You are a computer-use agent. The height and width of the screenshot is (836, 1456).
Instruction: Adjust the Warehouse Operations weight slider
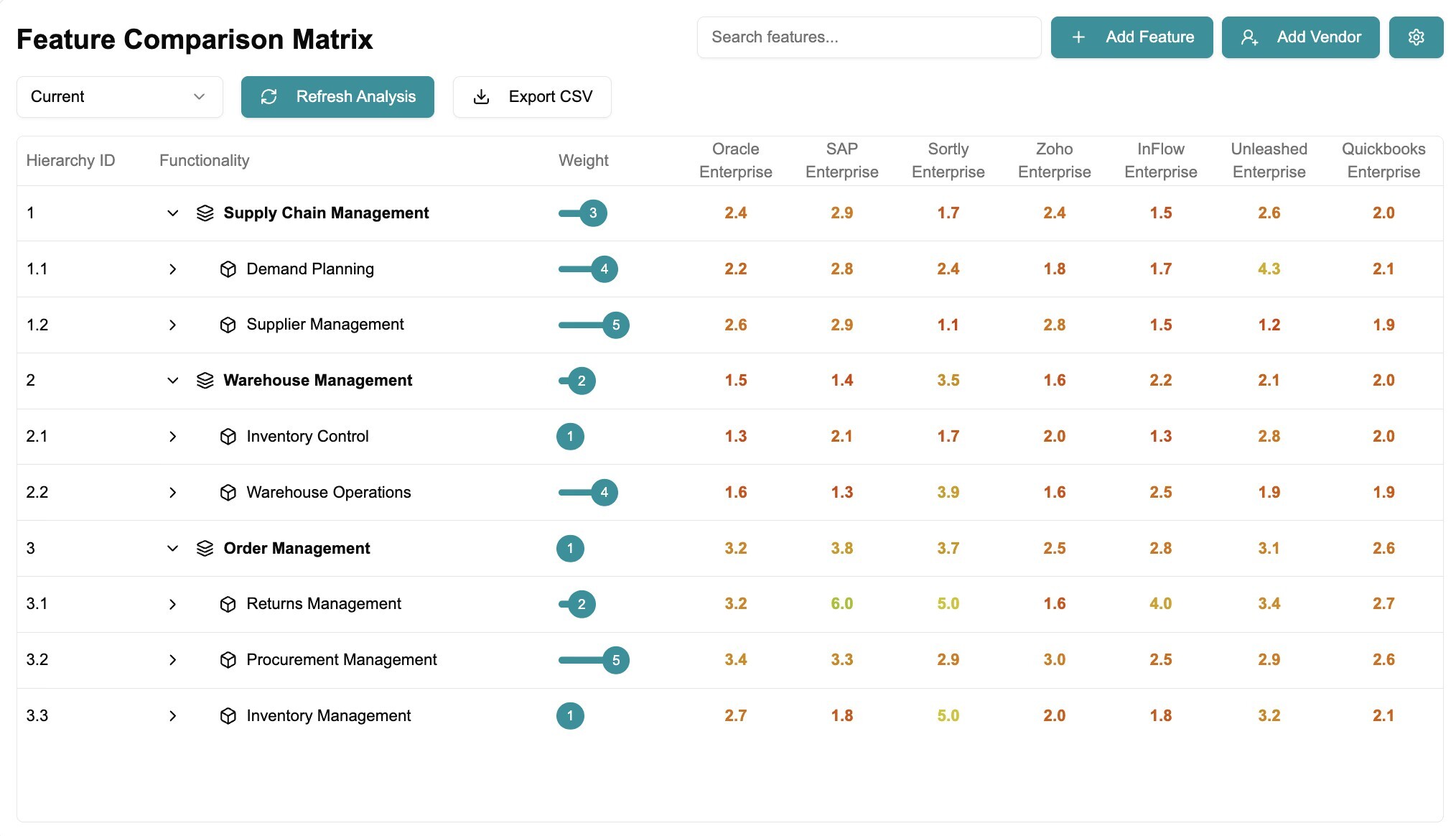(605, 493)
